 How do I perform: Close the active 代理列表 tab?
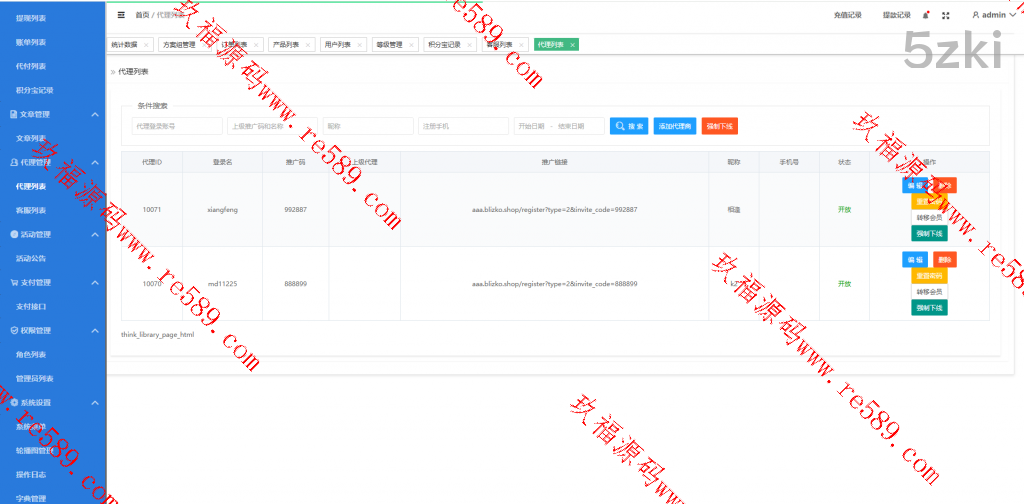(x=572, y=45)
